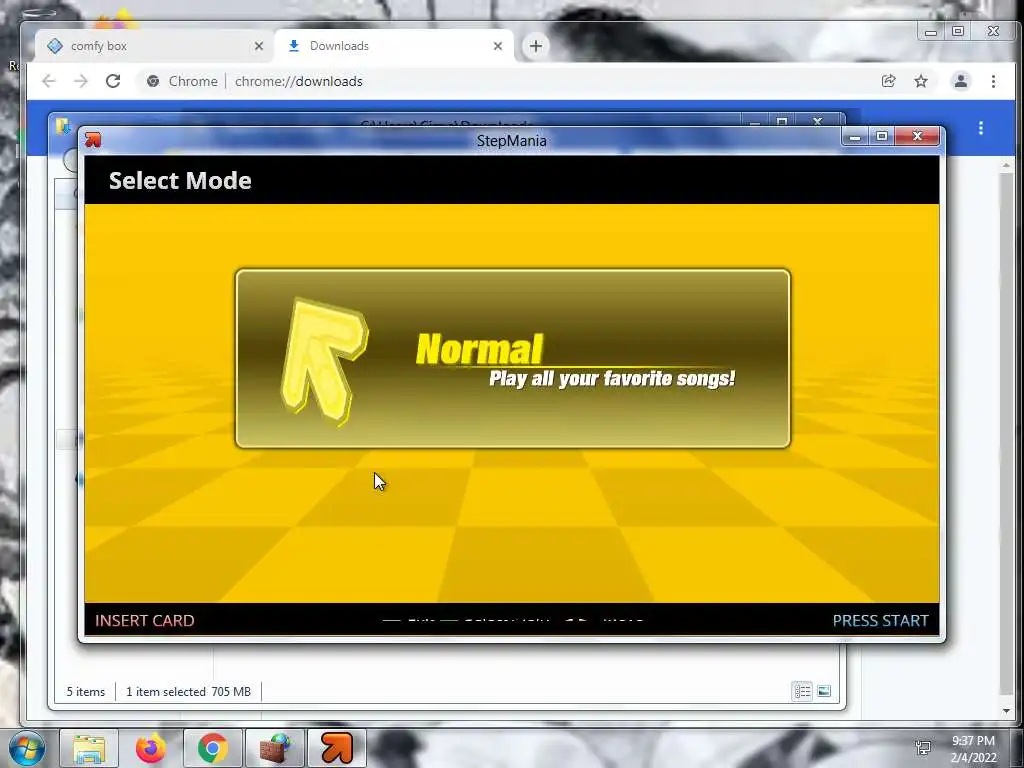Click 5 items in Explorer status bar
Image resolution: width=1024 pixels, height=768 pixels.
(x=86, y=692)
